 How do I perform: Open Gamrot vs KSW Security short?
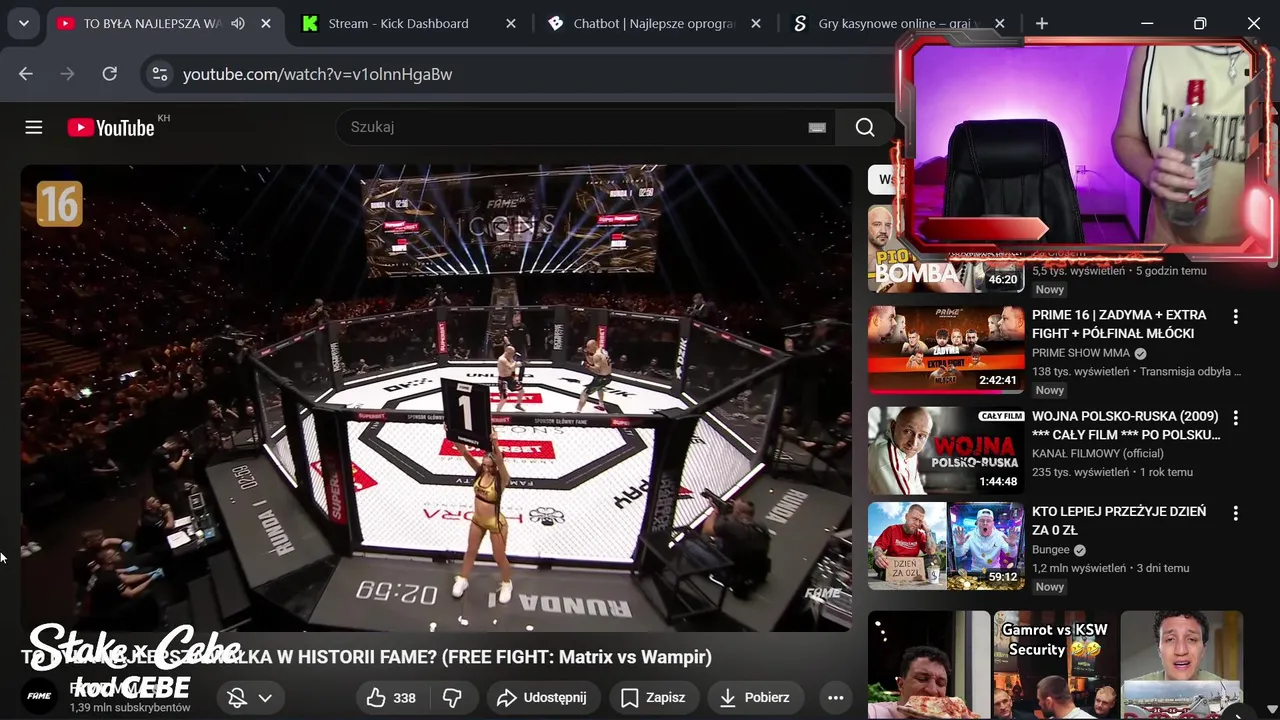(1055, 665)
